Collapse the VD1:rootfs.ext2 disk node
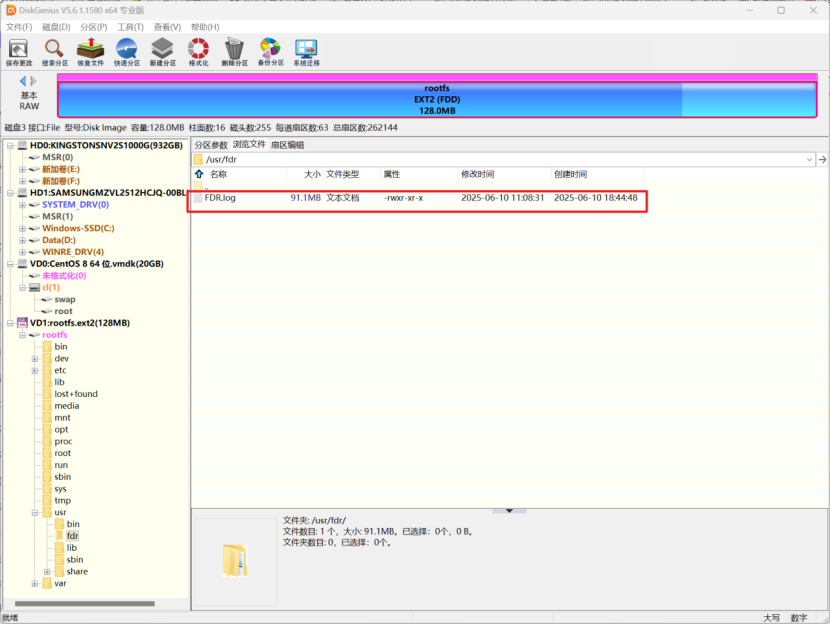The width and height of the screenshot is (830, 624). (x=9, y=323)
